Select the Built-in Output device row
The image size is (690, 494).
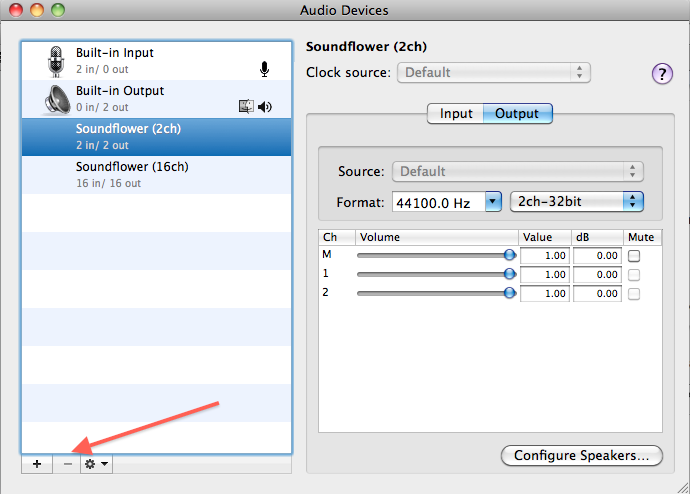coord(156,99)
